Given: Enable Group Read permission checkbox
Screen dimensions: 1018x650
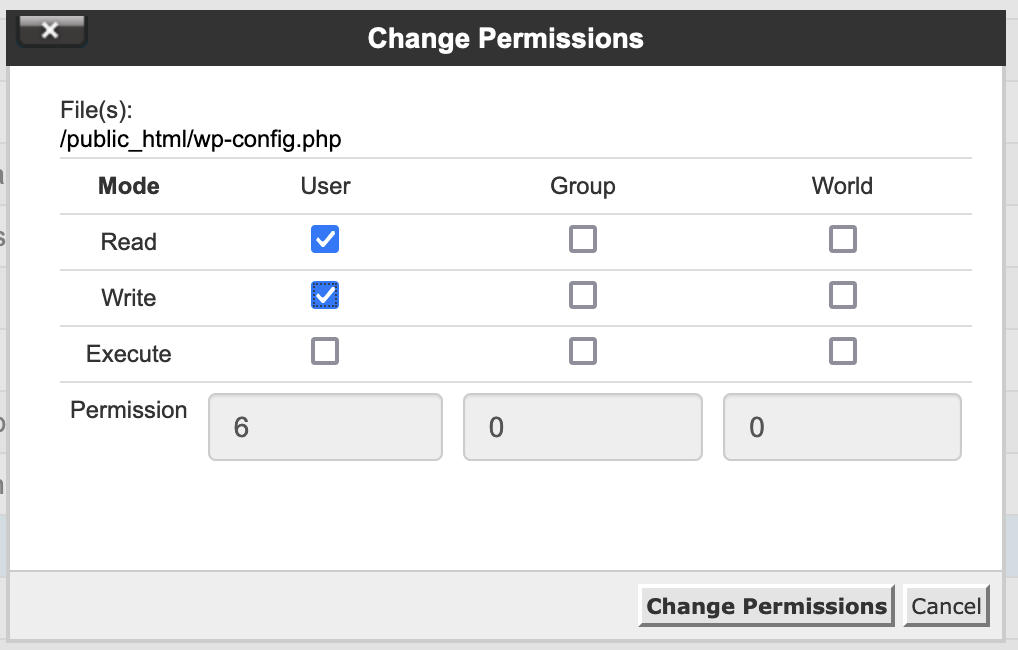Looking at the screenshot, I should 583,239.
